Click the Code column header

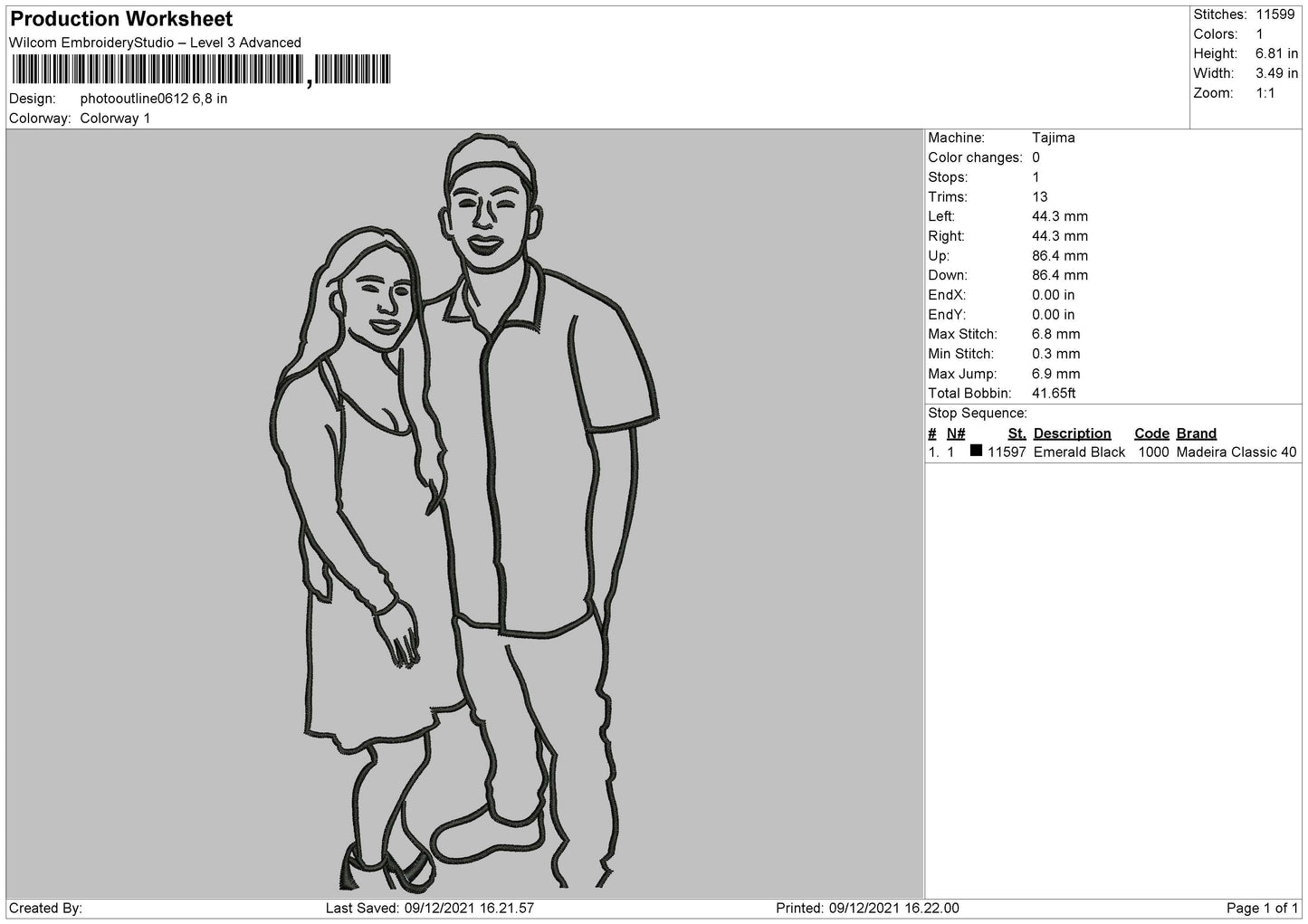coord(1152,433)
